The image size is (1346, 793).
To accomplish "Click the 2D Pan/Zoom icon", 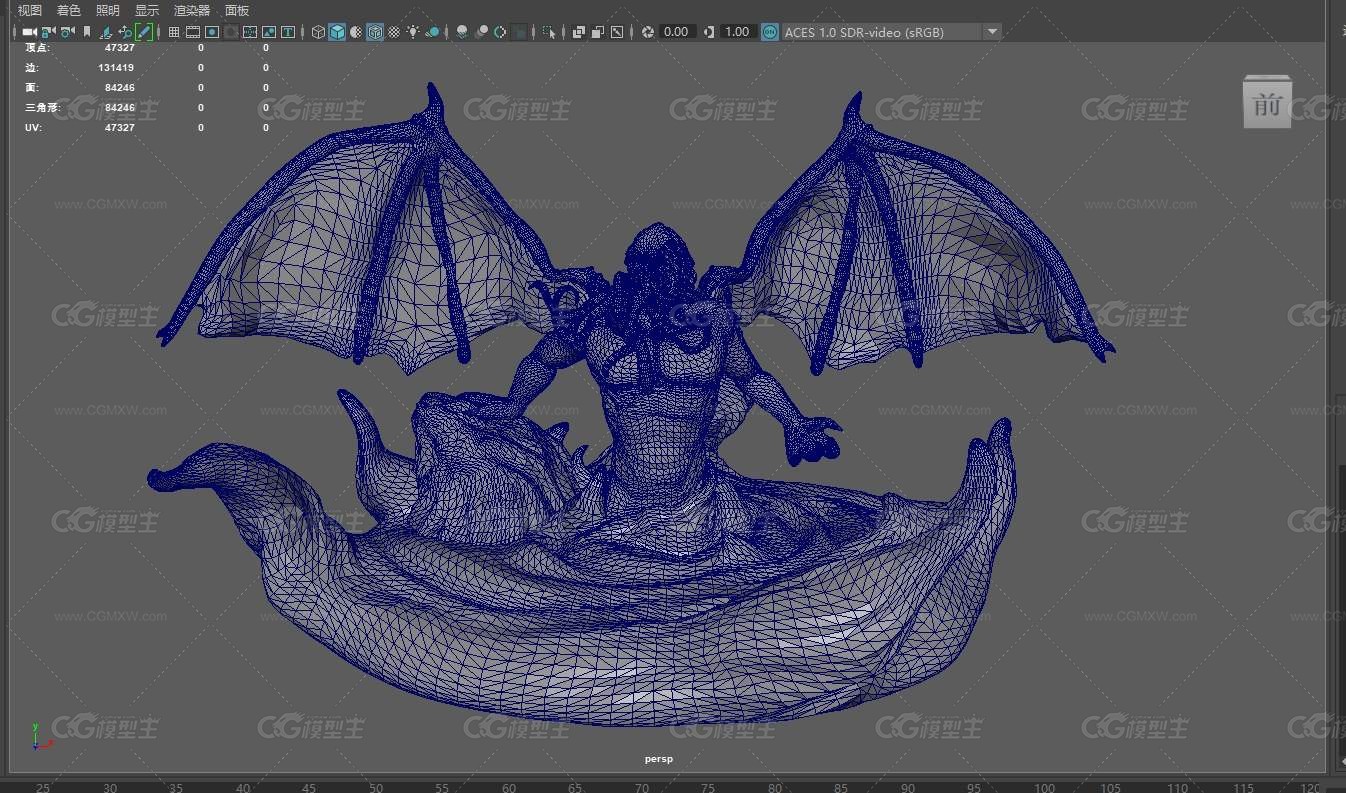I will pos(125,32).
